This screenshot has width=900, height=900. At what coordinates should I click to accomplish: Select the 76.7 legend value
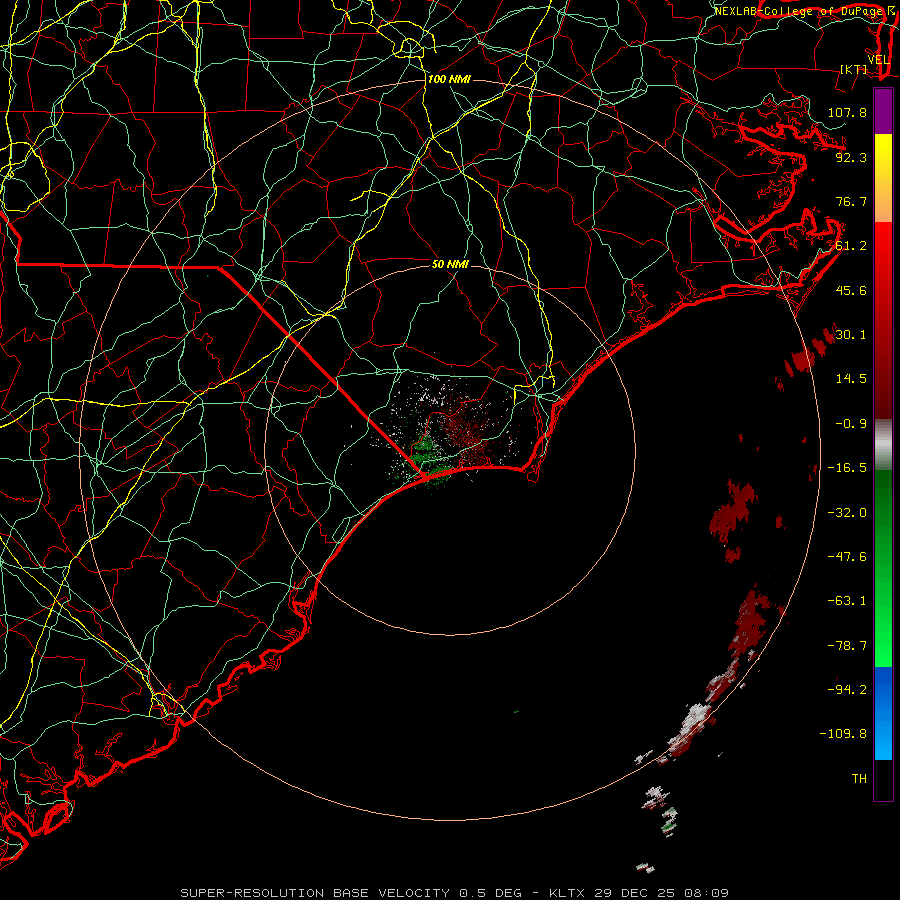tap(851, 201)
